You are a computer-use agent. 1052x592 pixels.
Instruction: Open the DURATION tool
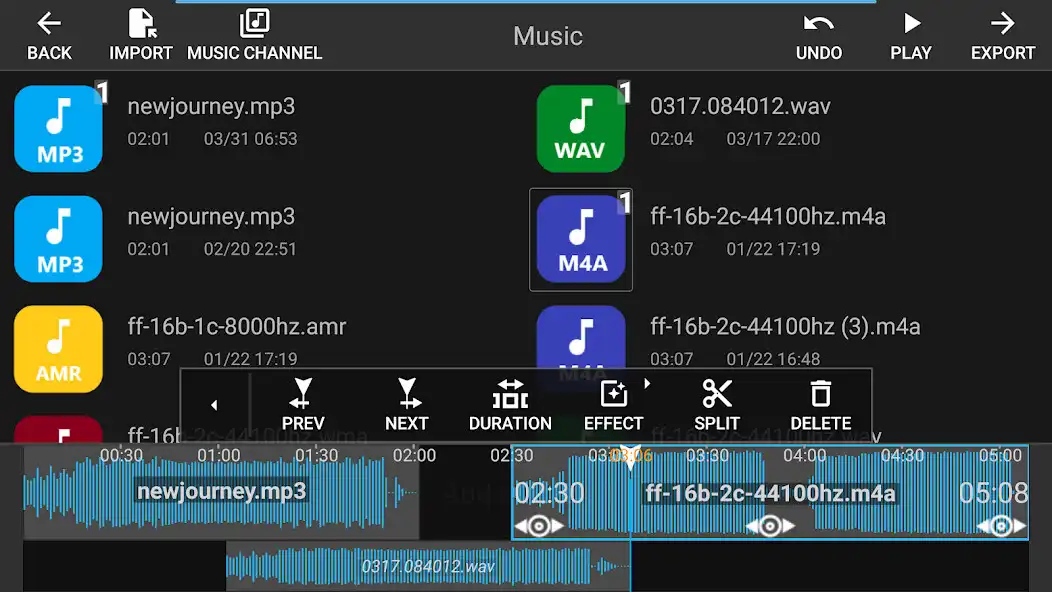pyautogui.click(x=510, y=405)
